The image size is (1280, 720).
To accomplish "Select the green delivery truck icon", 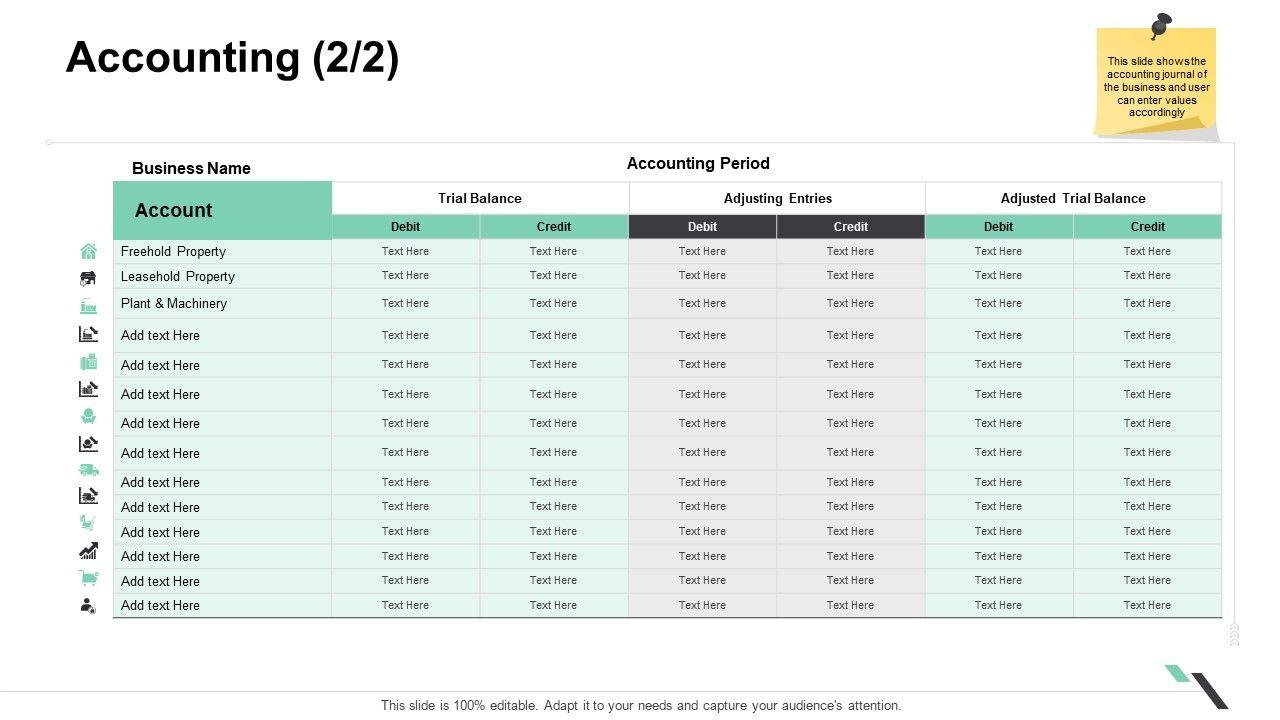I will click(88, 469).
